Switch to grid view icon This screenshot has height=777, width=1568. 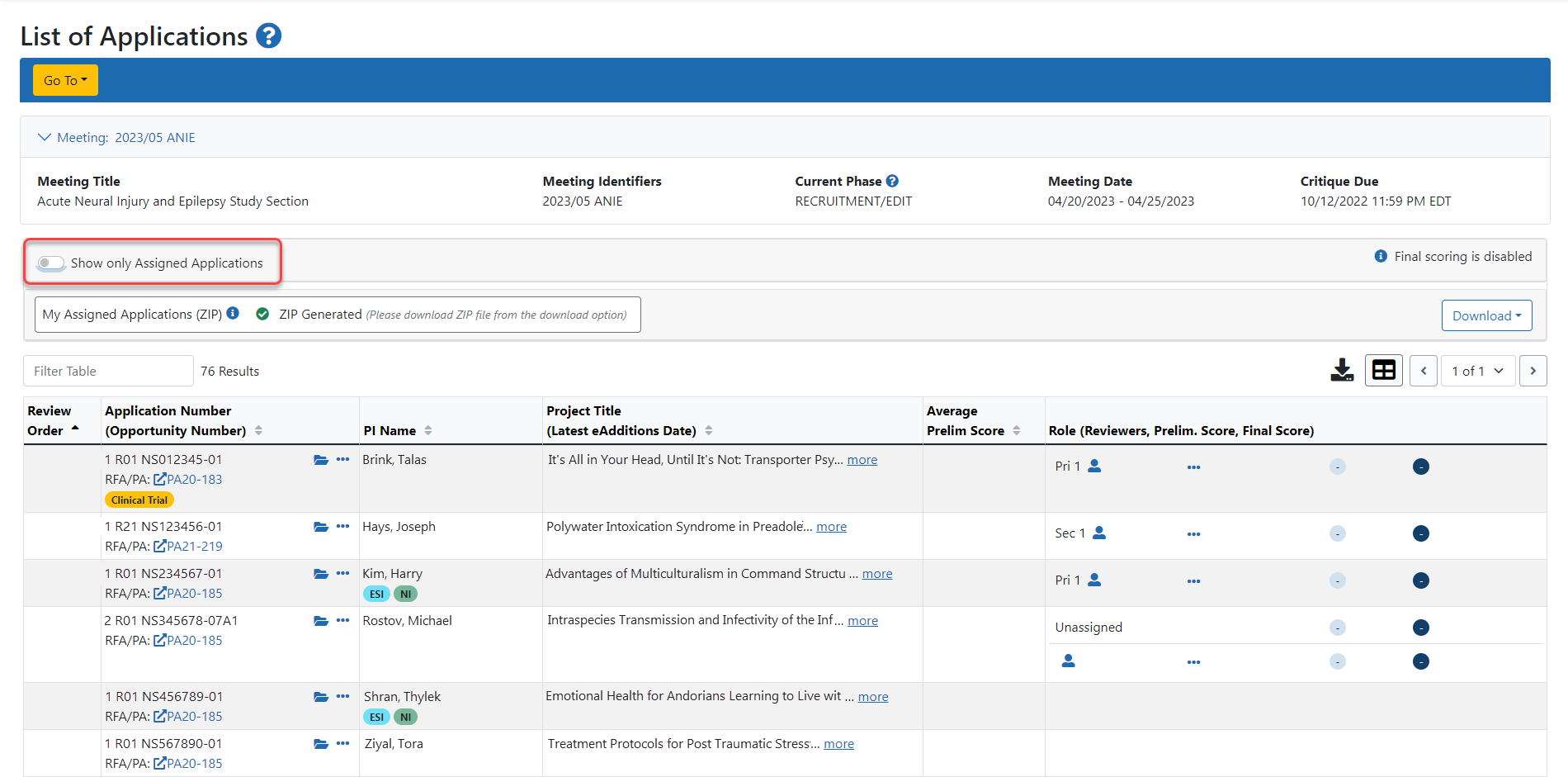(x=1384, y=370)
